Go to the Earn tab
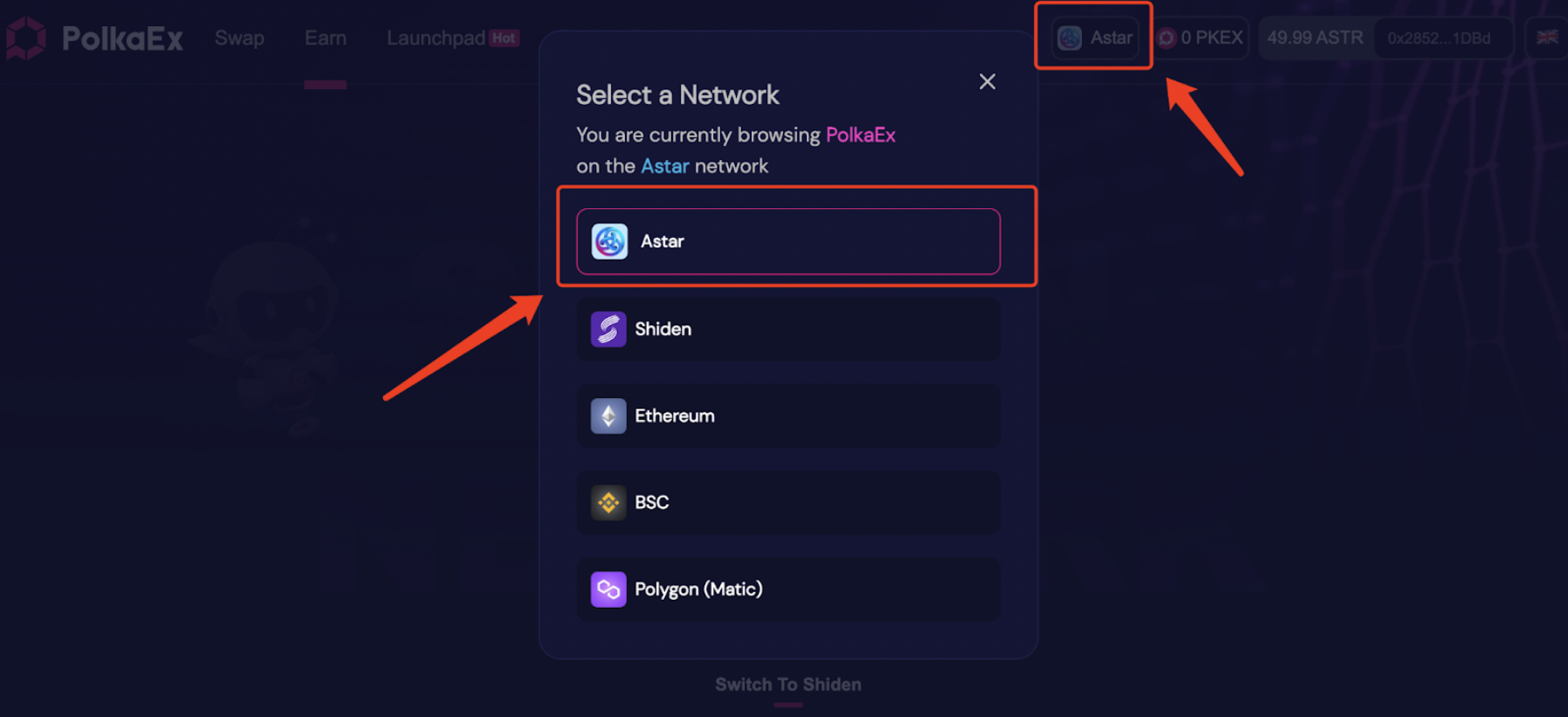 [x=325, y=38]
